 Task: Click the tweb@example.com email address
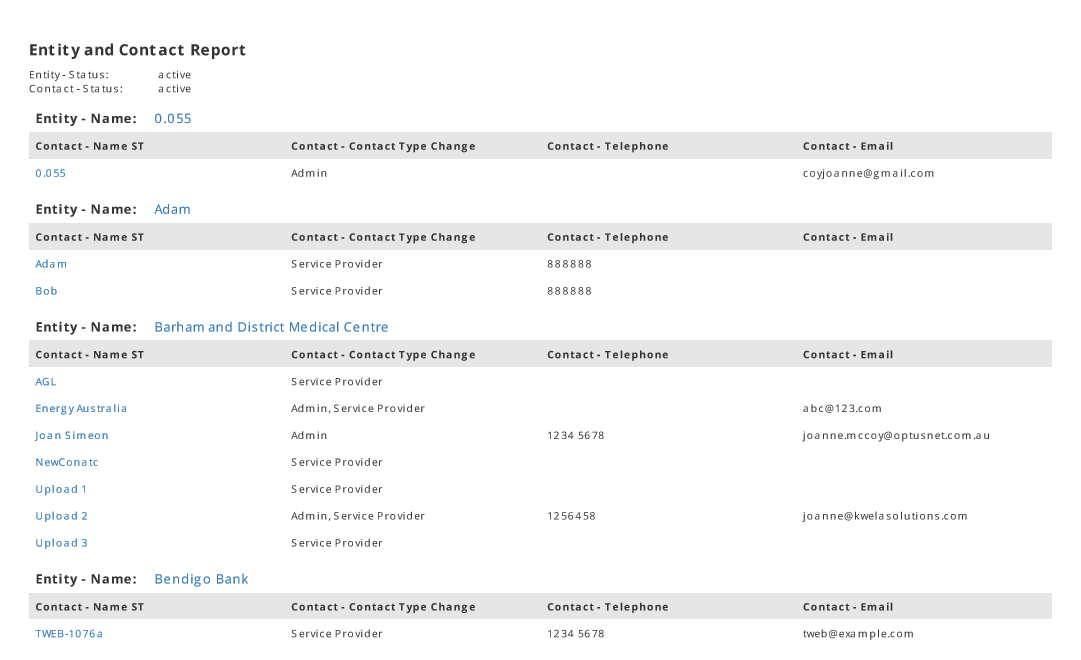coord(858,634)
